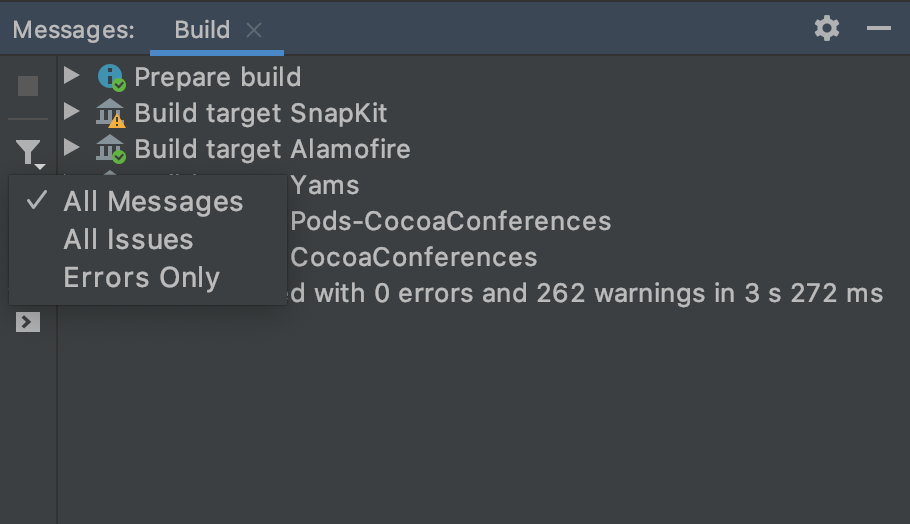Click the filter funnel icon
The width and height of the screenshot is (910, 524).
(28, 152)
